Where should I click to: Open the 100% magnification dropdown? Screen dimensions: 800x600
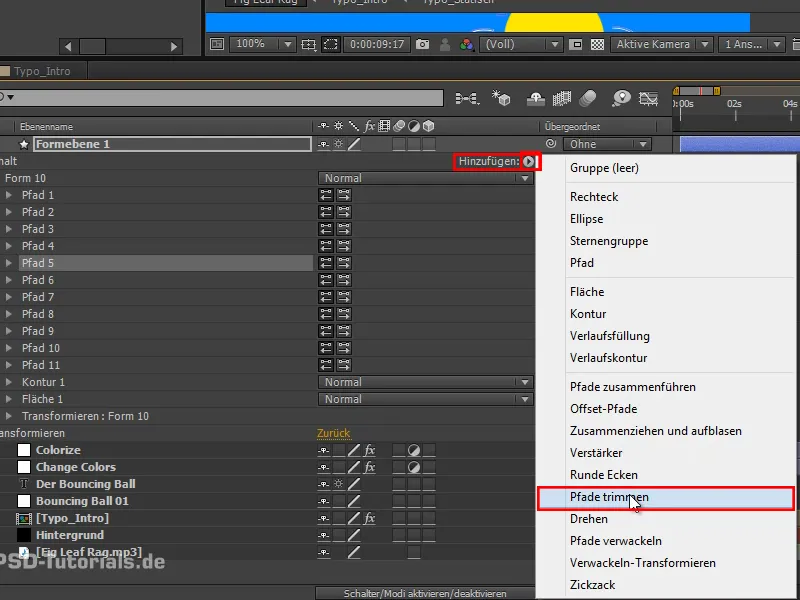coord(262,44)
